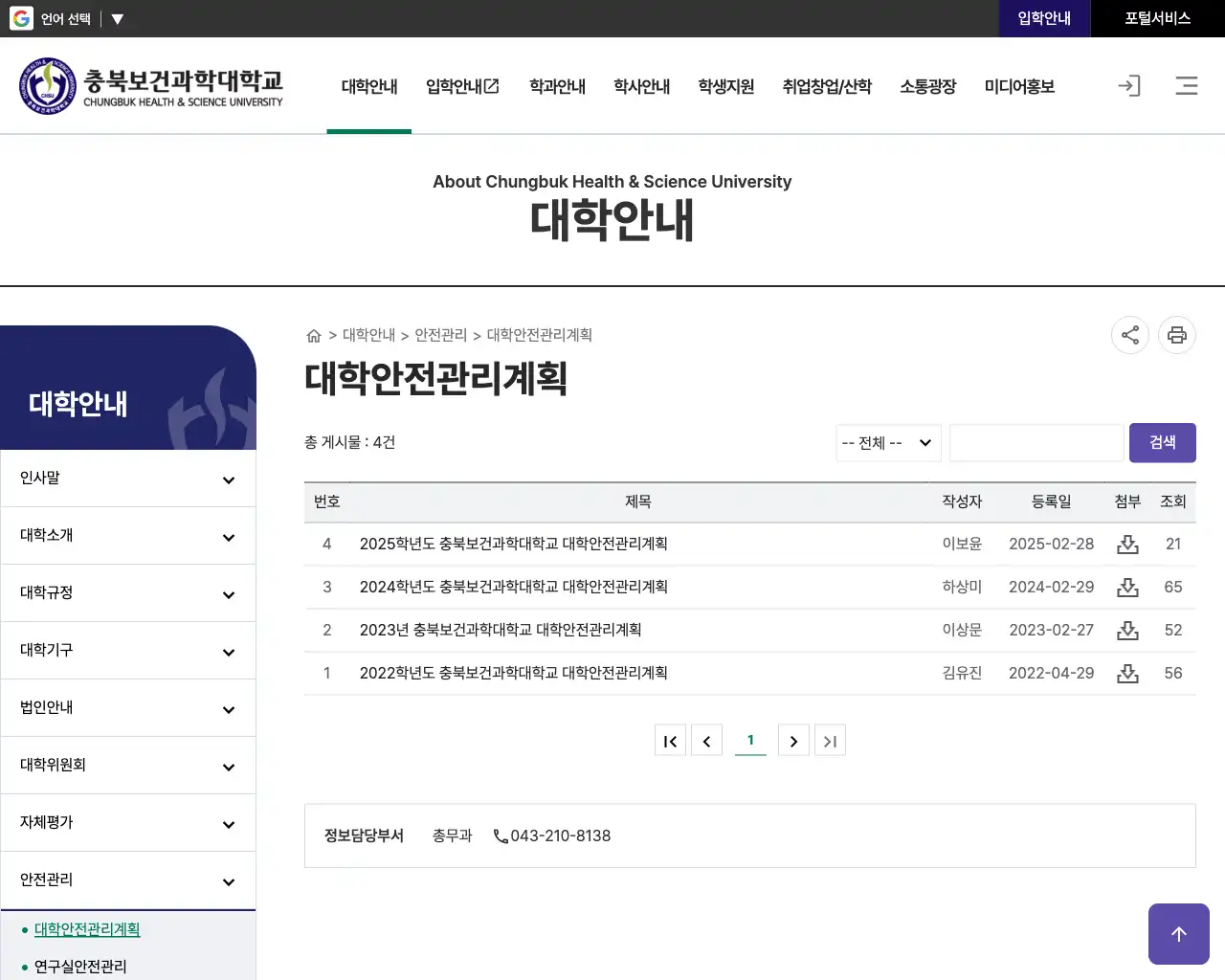Go to next page arrow
This screenshot has height=980, width=1225.
pyautogui.click(x=793, y=741)
